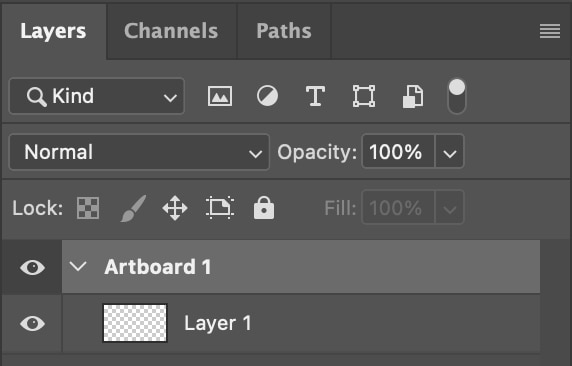Filter for smart objects icon
The height and width of the screenshot is (366, 572).
click(413, 97)
